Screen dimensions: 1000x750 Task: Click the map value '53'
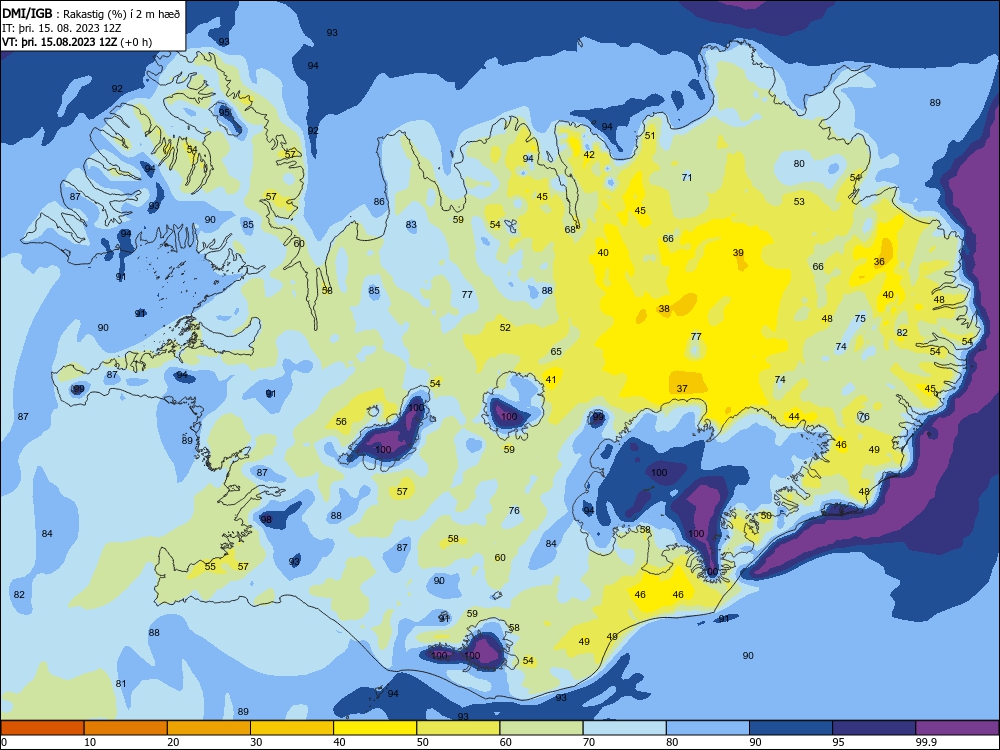pos(799,202)
